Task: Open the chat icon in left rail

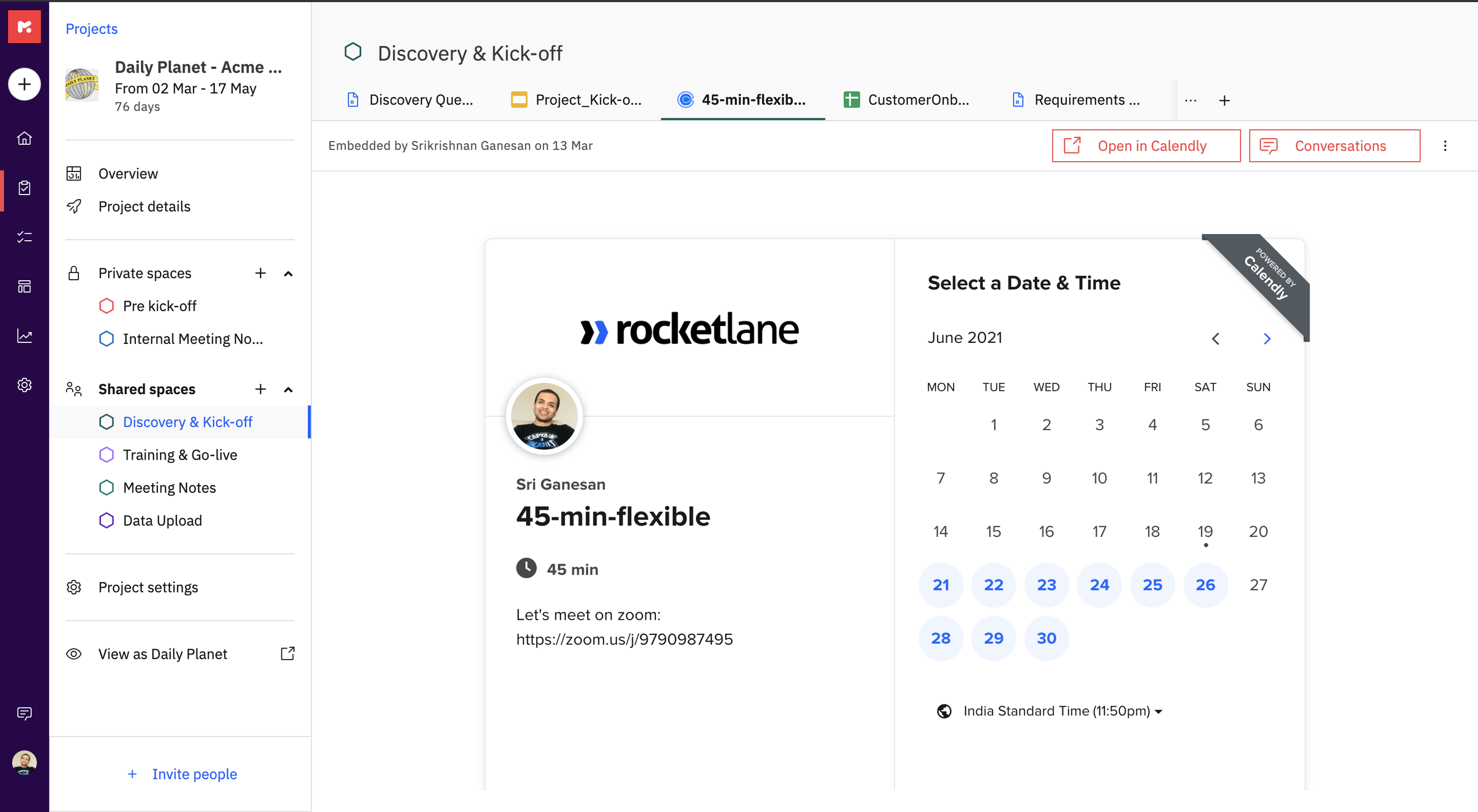Action: pyautogui.click(x=24, y=713)
